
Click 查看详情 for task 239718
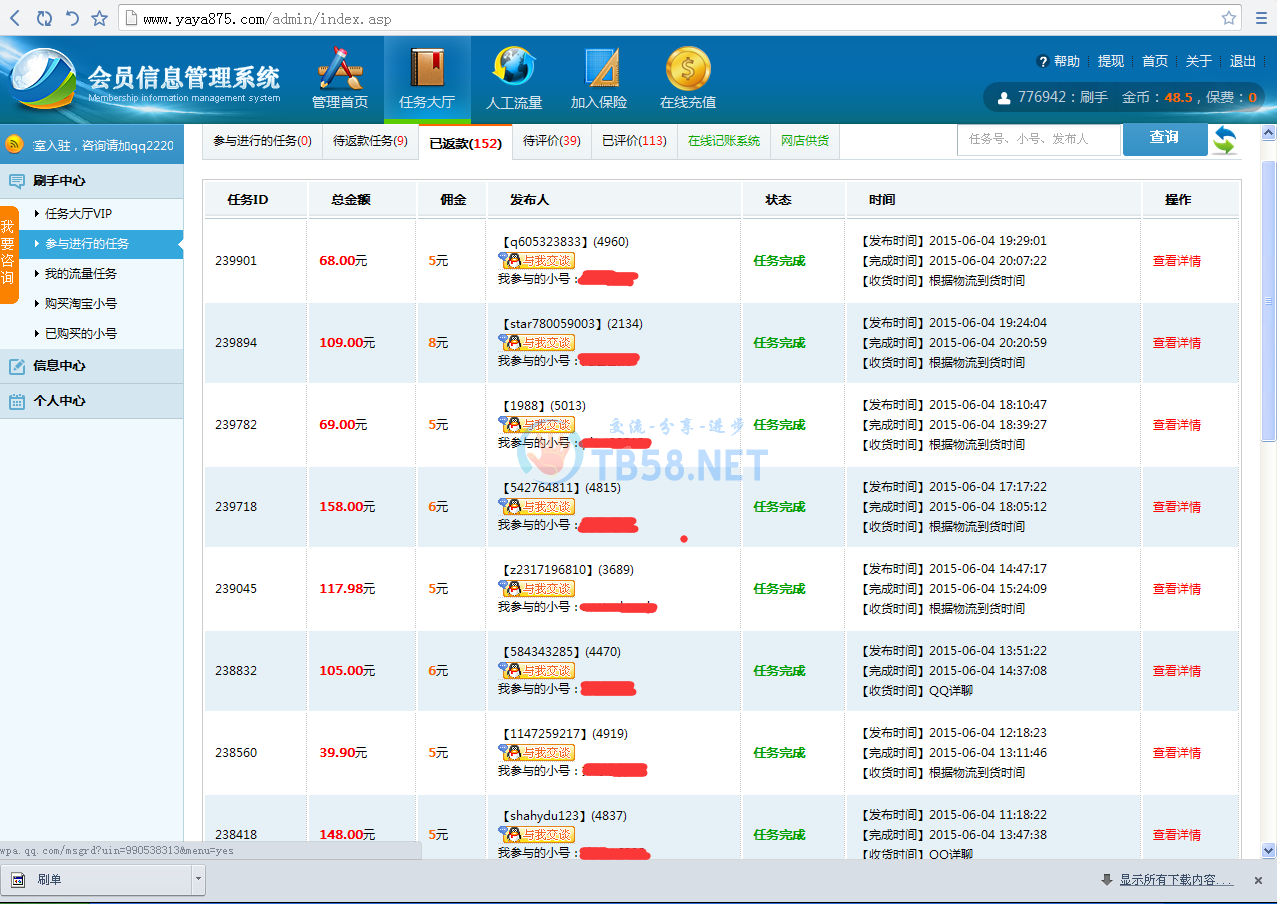pyautogui.click(x=1177, y=507)
